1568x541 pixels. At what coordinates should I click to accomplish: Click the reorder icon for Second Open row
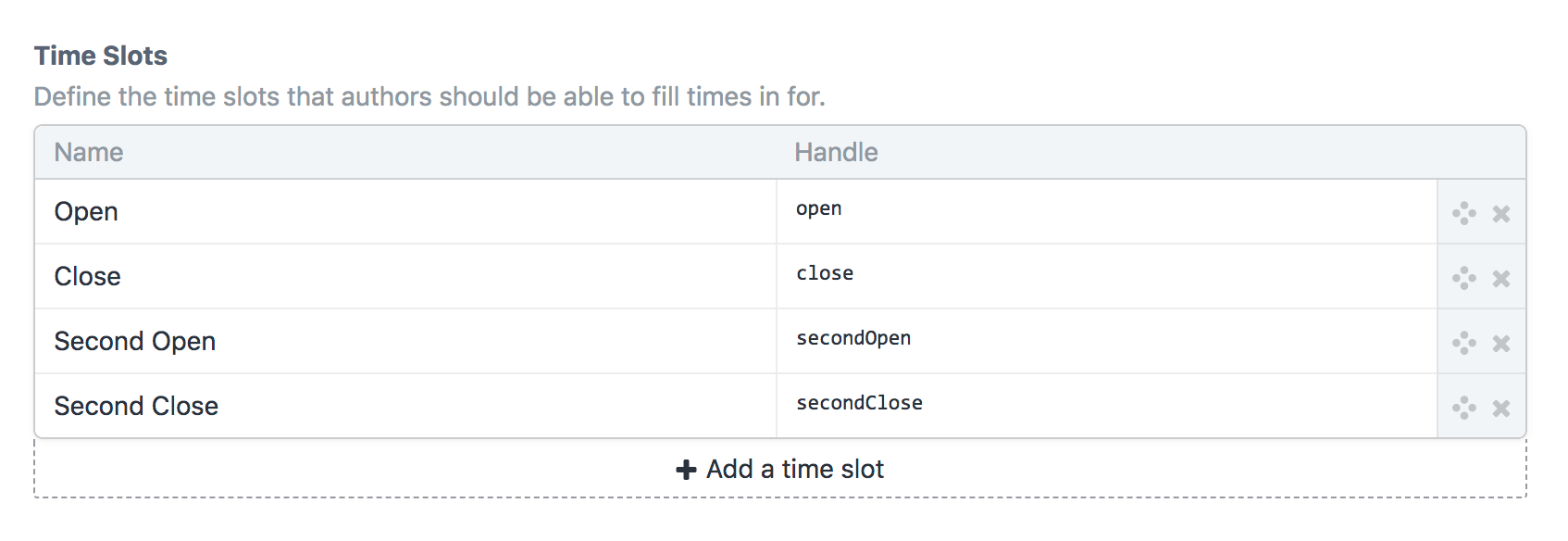(x=1464, y=343)
